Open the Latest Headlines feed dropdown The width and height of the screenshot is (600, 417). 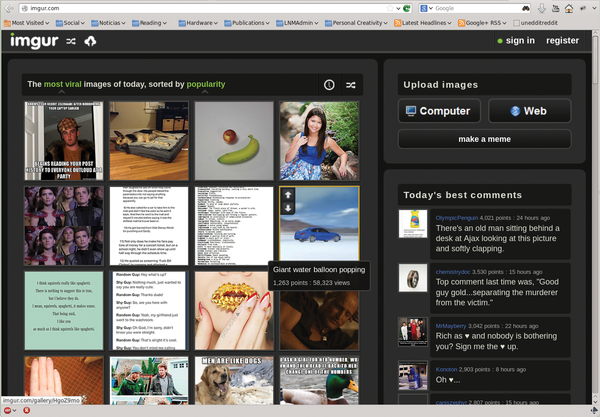pos(423,23)
